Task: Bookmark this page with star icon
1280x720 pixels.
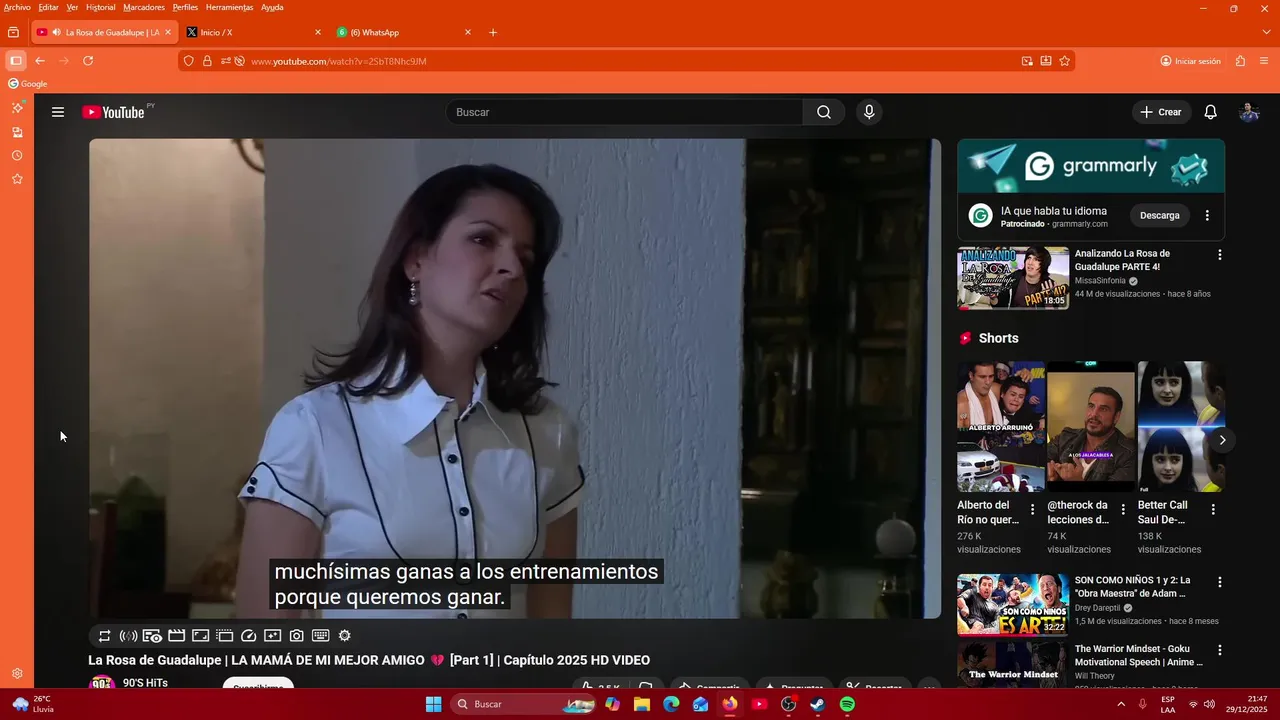Action: (x=1065, y=61)
